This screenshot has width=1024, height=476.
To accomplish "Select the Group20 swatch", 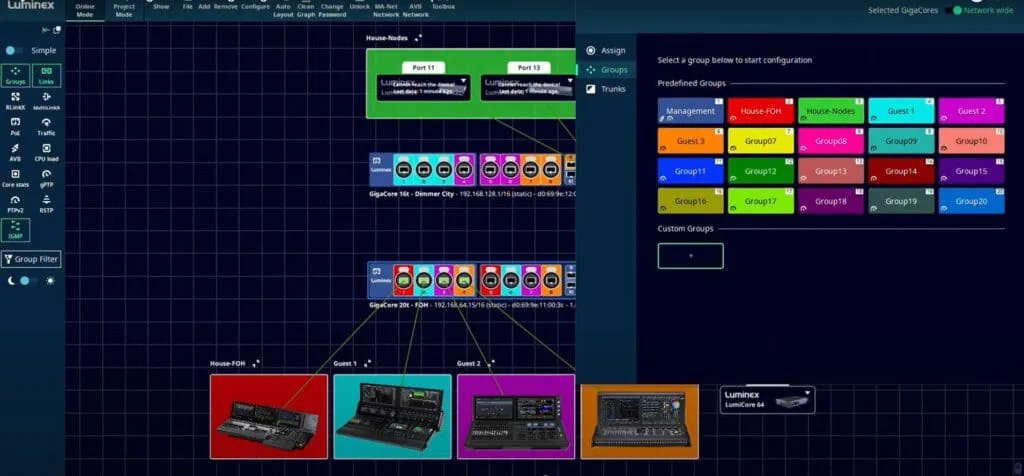I will 971,201.
